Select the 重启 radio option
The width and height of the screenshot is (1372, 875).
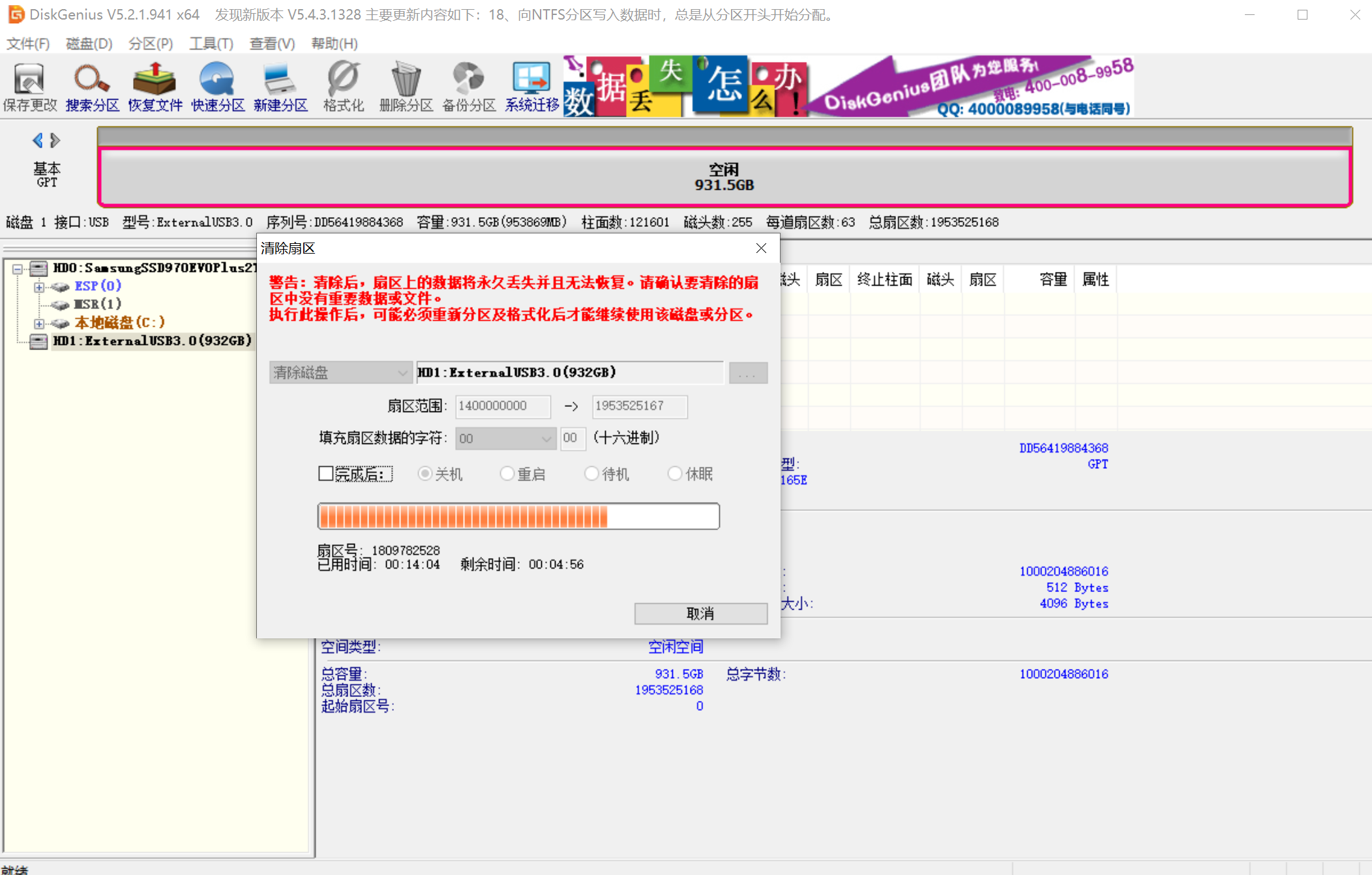tap(507, 473)
